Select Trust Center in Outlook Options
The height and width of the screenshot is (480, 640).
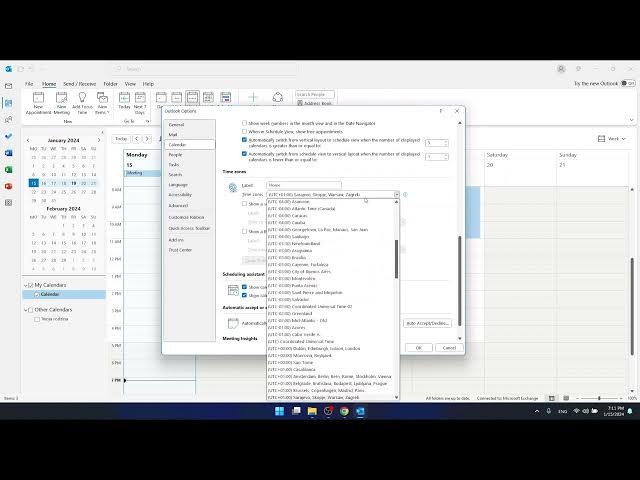point(189,250)
